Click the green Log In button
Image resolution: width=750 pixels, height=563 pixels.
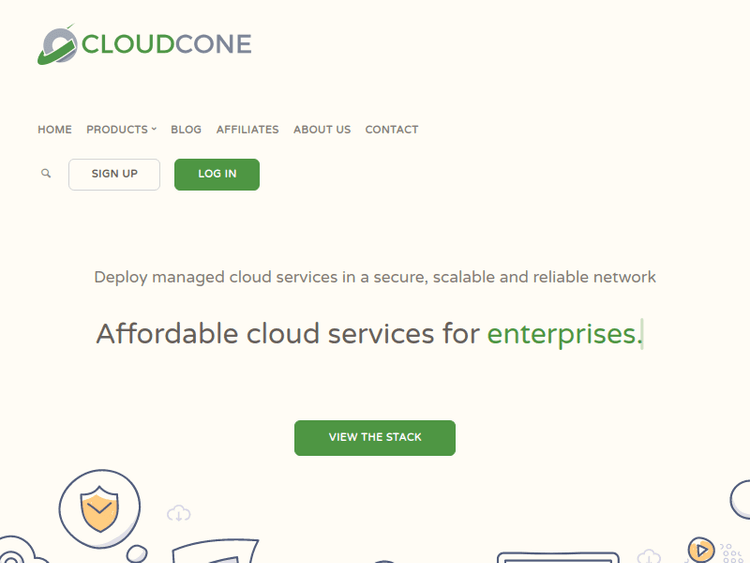point(217,175)
